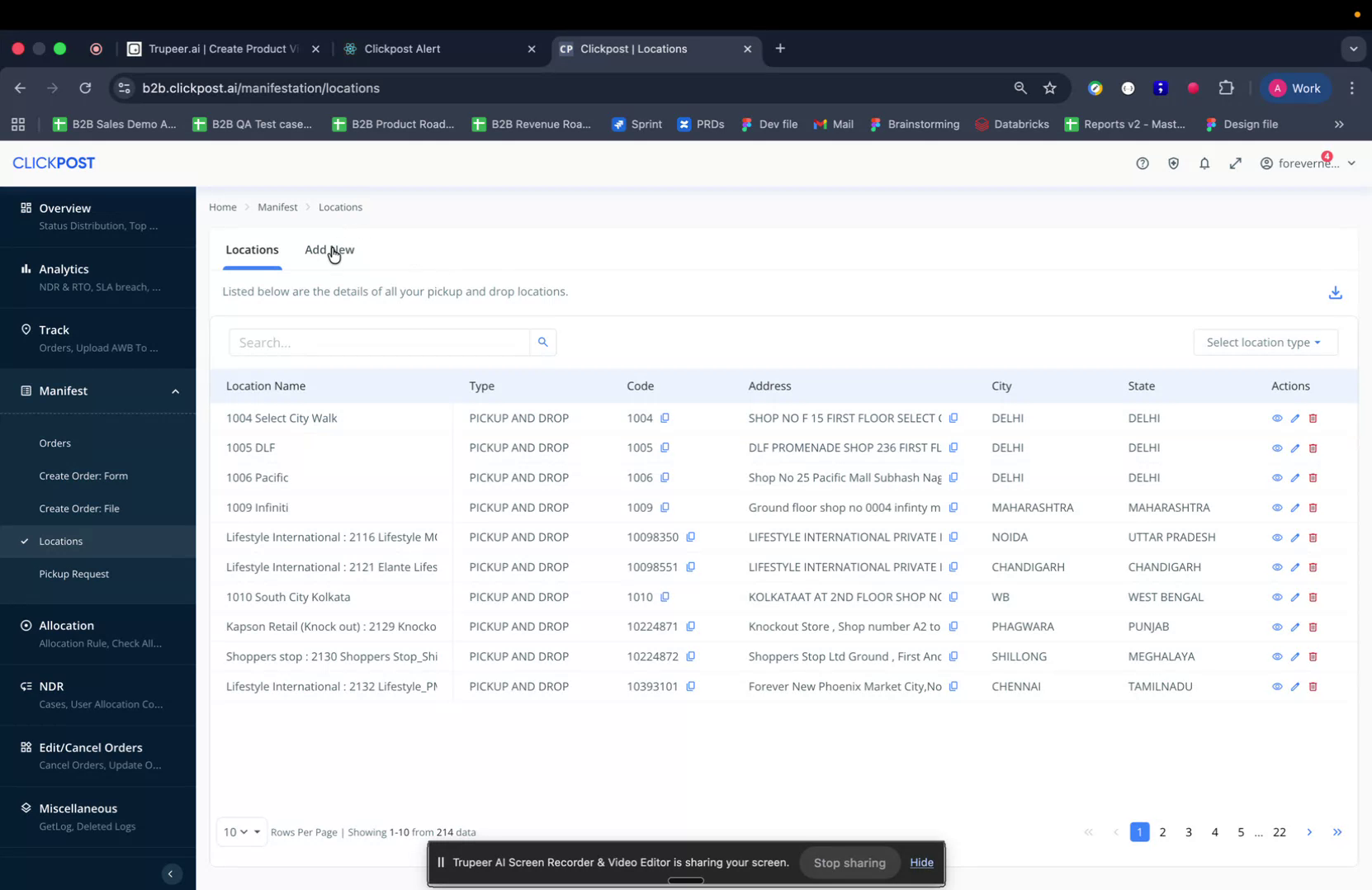This screenshot has width=1372, height=890.
Task: Edit the 1006 Pacific location with pencil icon
Action: click(1294, 478)
